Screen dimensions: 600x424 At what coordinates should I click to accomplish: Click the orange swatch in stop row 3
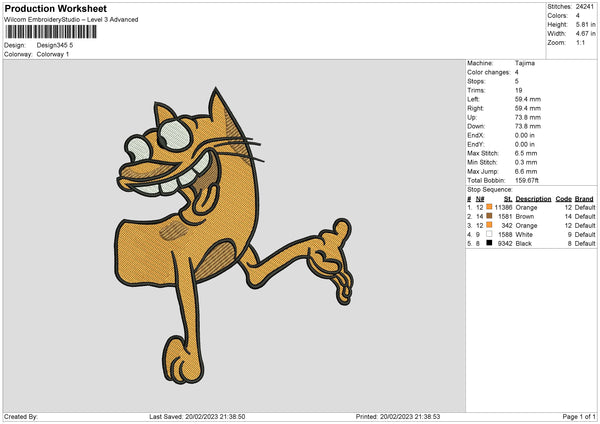pos(489,225)
